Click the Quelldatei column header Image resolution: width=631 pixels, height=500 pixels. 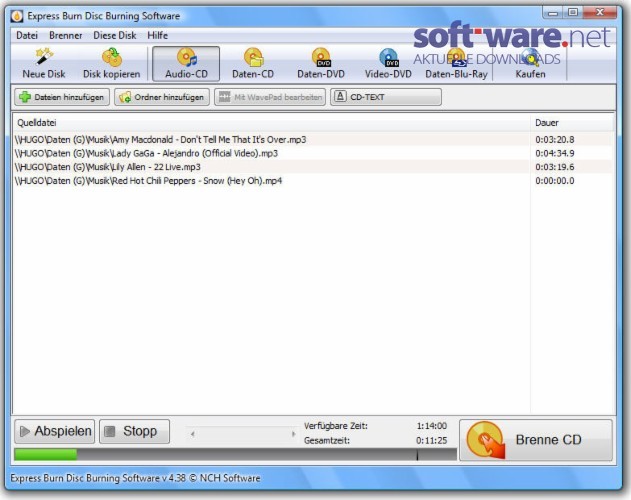[x=272, y=123]
